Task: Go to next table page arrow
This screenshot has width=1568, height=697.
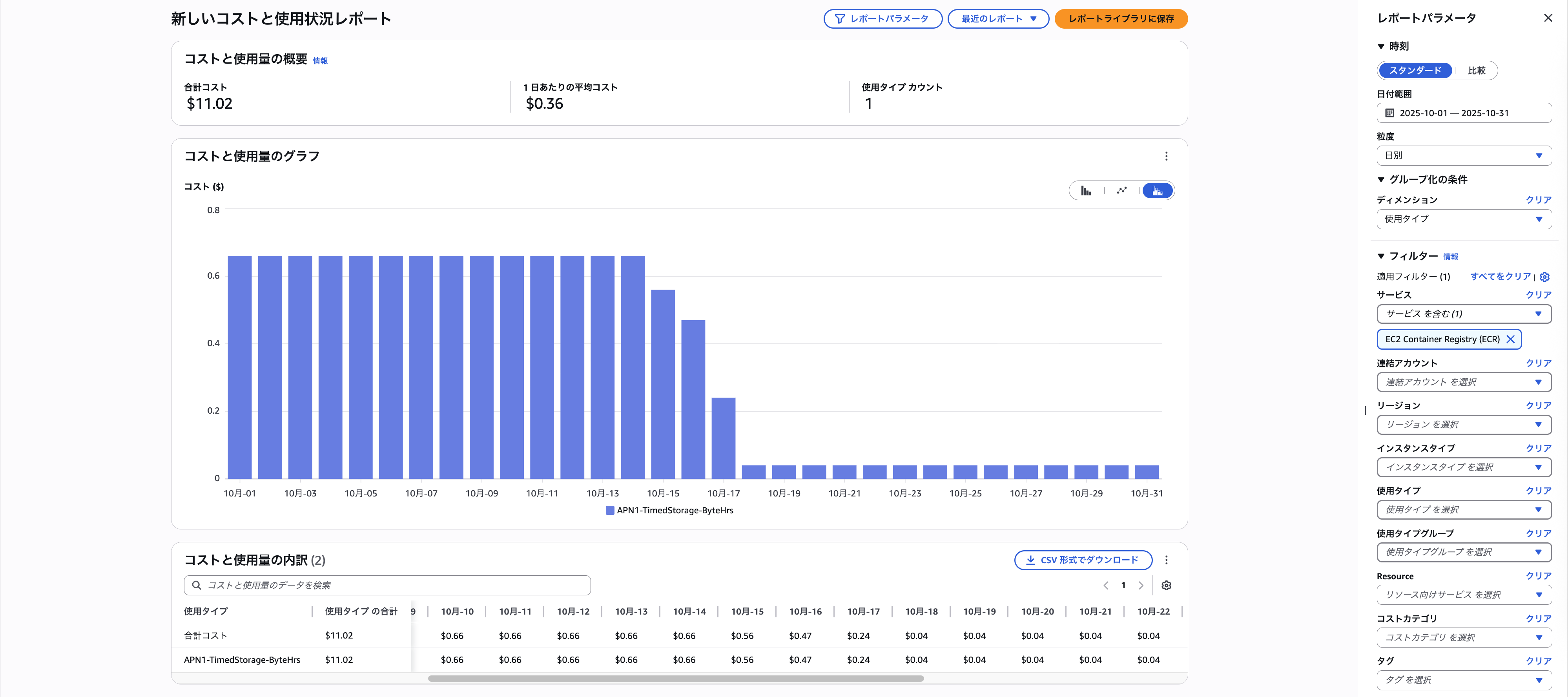Action: pos(1141,586)
